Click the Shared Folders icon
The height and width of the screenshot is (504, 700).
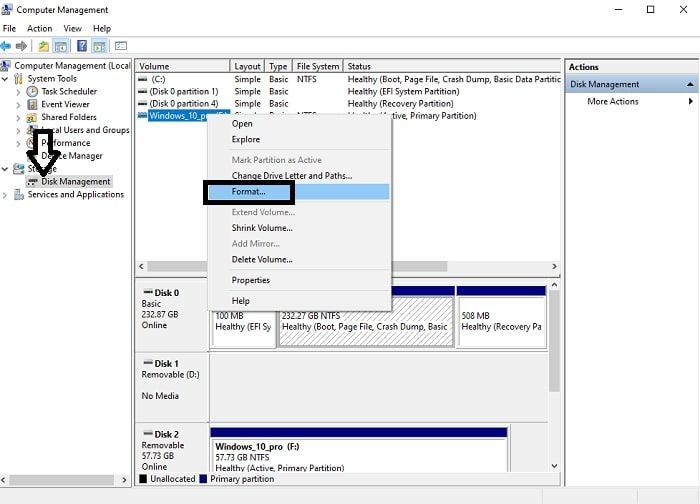tap(32, 117)
